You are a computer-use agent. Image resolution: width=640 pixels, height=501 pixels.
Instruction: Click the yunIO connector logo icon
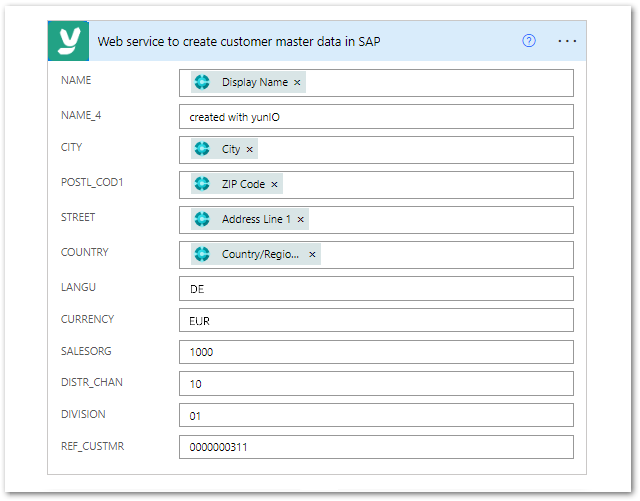coord(68,41)
